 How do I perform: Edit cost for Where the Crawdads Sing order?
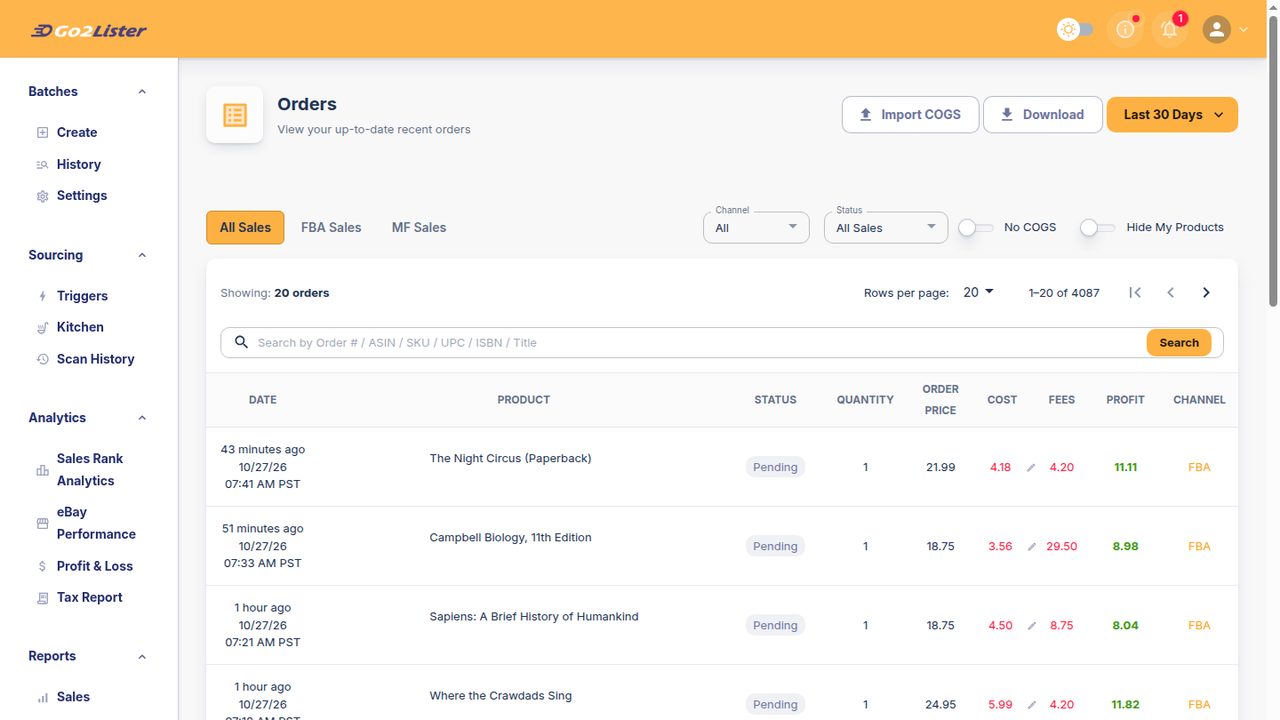tap(1031, 705)
